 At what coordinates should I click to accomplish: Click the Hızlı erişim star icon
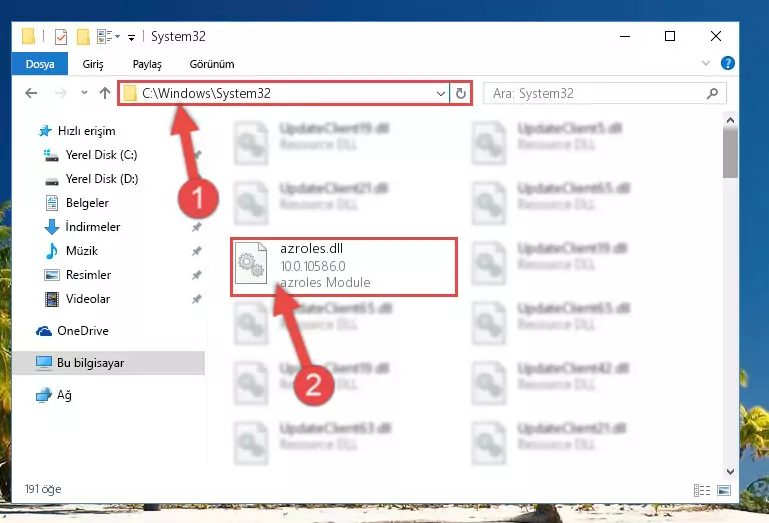tap(45, 131)
